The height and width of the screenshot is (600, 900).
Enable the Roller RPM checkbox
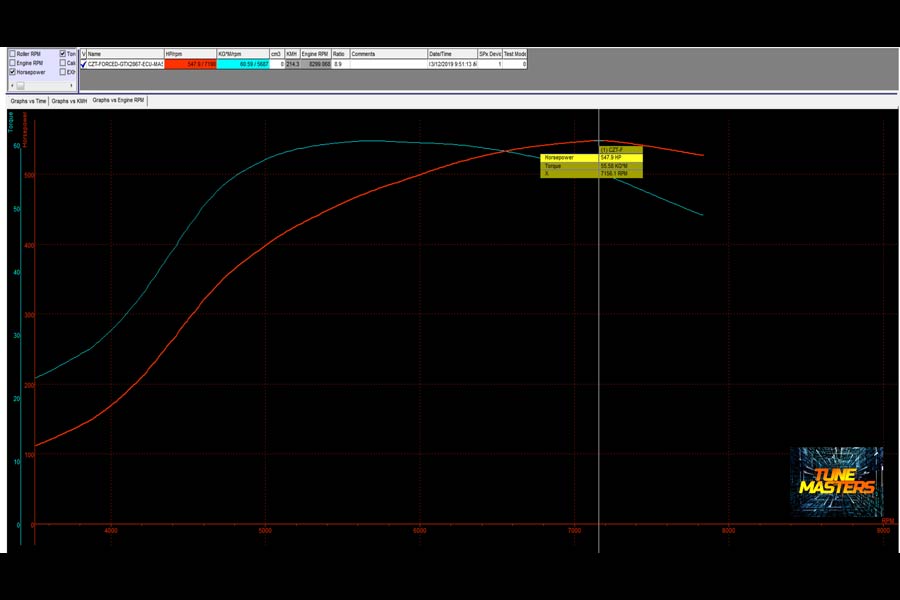[x=12, y=54]
